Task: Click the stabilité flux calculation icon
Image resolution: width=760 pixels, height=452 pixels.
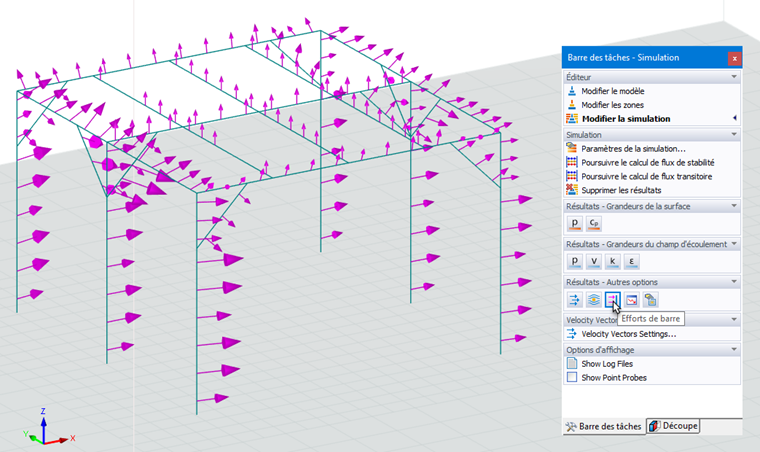Action: pos(572,162)
